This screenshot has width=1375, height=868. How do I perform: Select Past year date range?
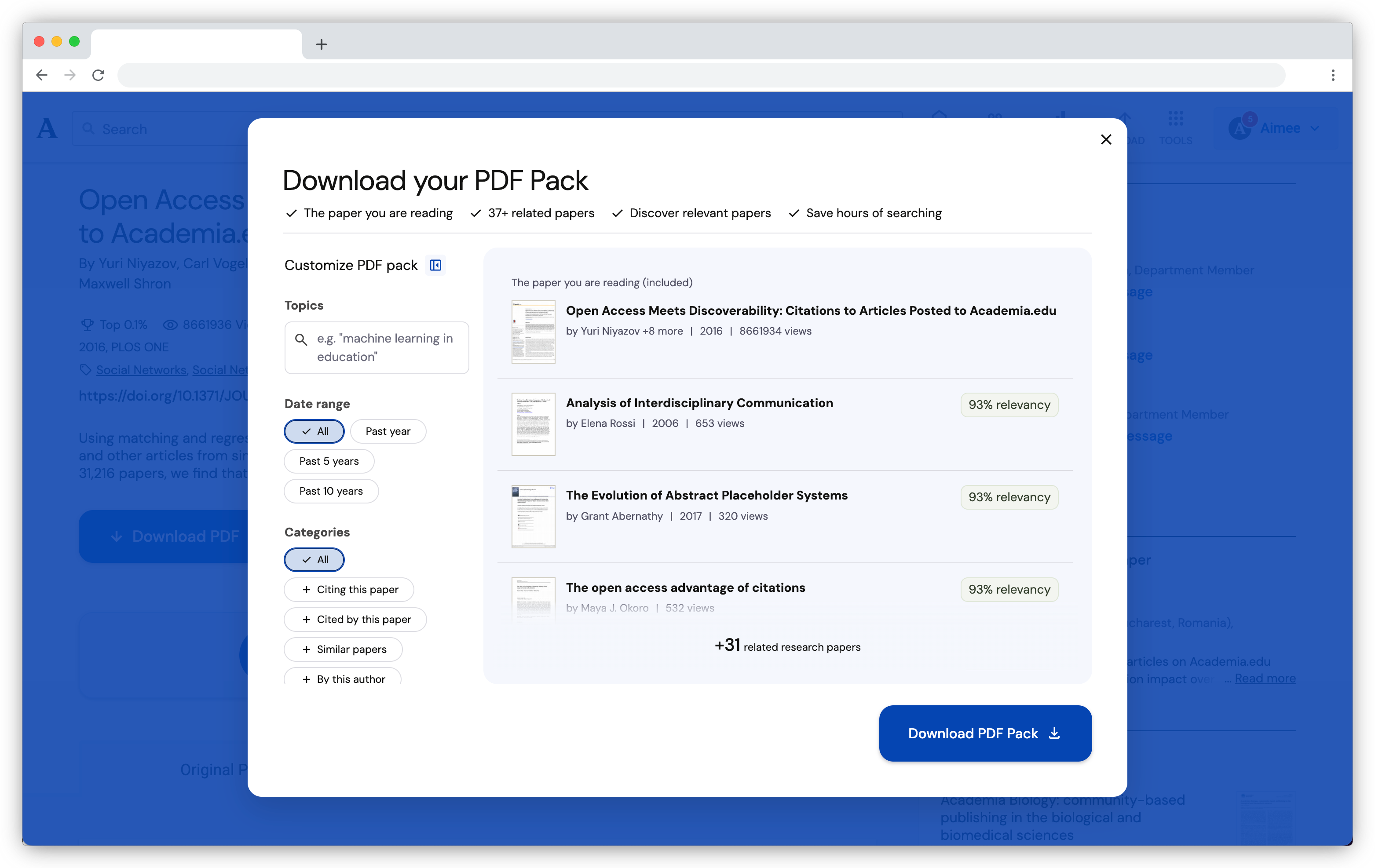pyautogui.click(x=388, y=431)
